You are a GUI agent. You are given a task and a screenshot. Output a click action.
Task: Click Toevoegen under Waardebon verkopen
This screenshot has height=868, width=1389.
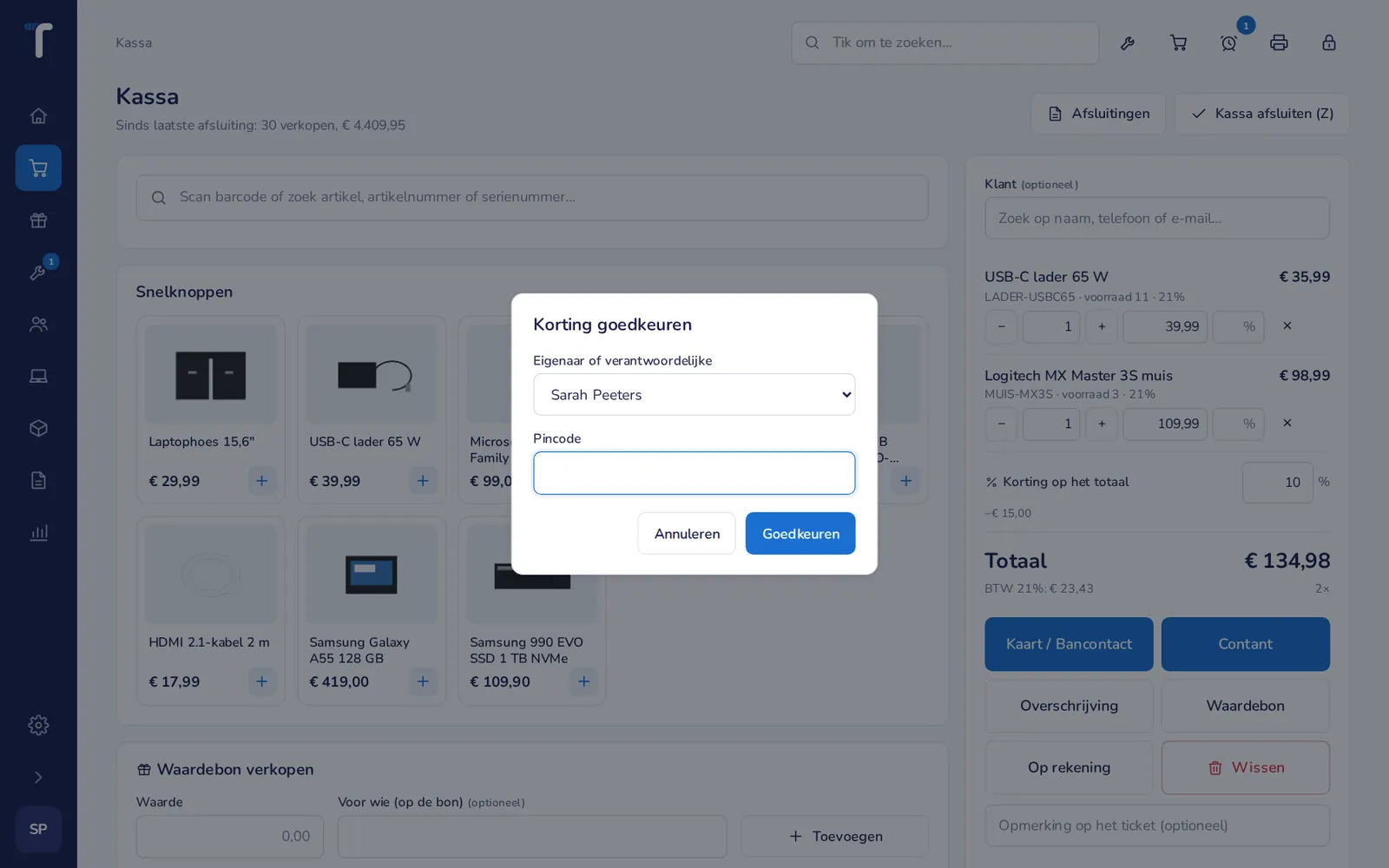point(834,836)
